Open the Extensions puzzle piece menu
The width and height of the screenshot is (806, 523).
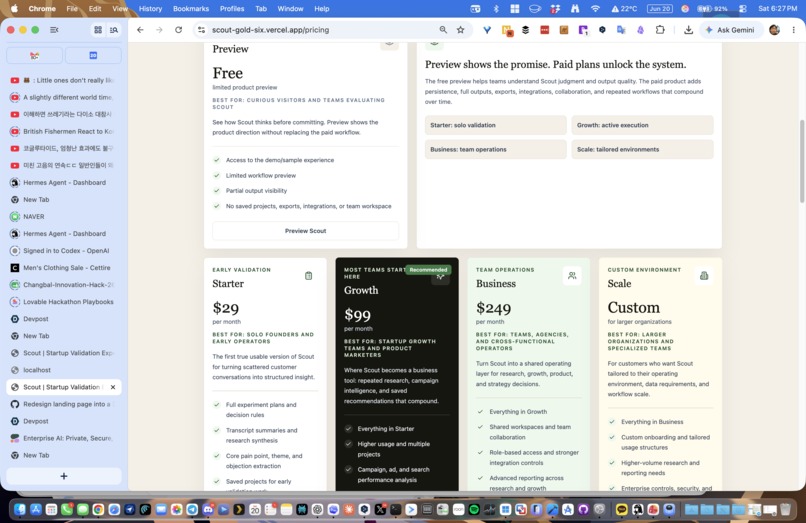660,30
